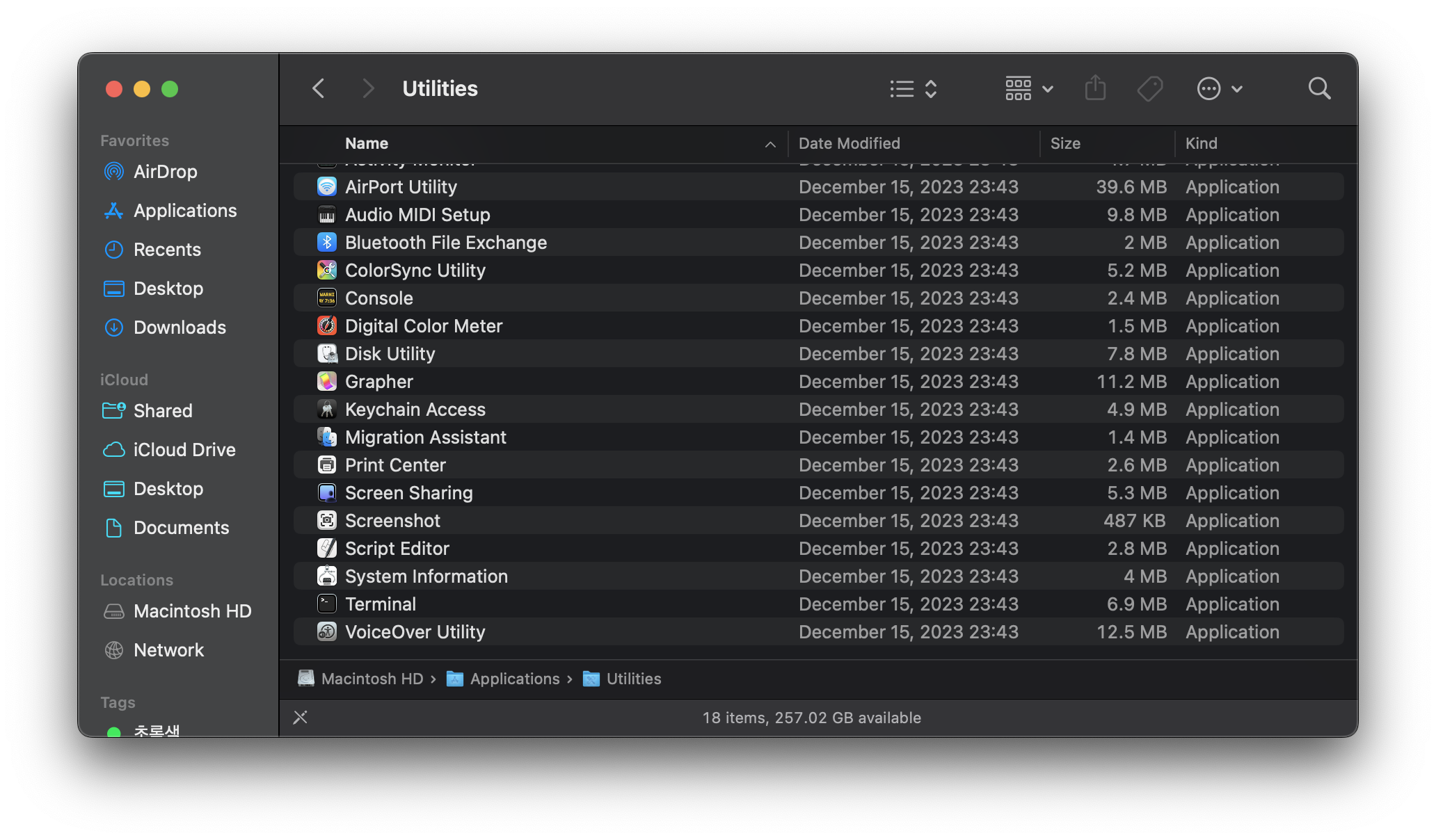Select the Bluetooth File Exchange app icon
This screenshot has height=840, width=1436.
coord(327,242)
